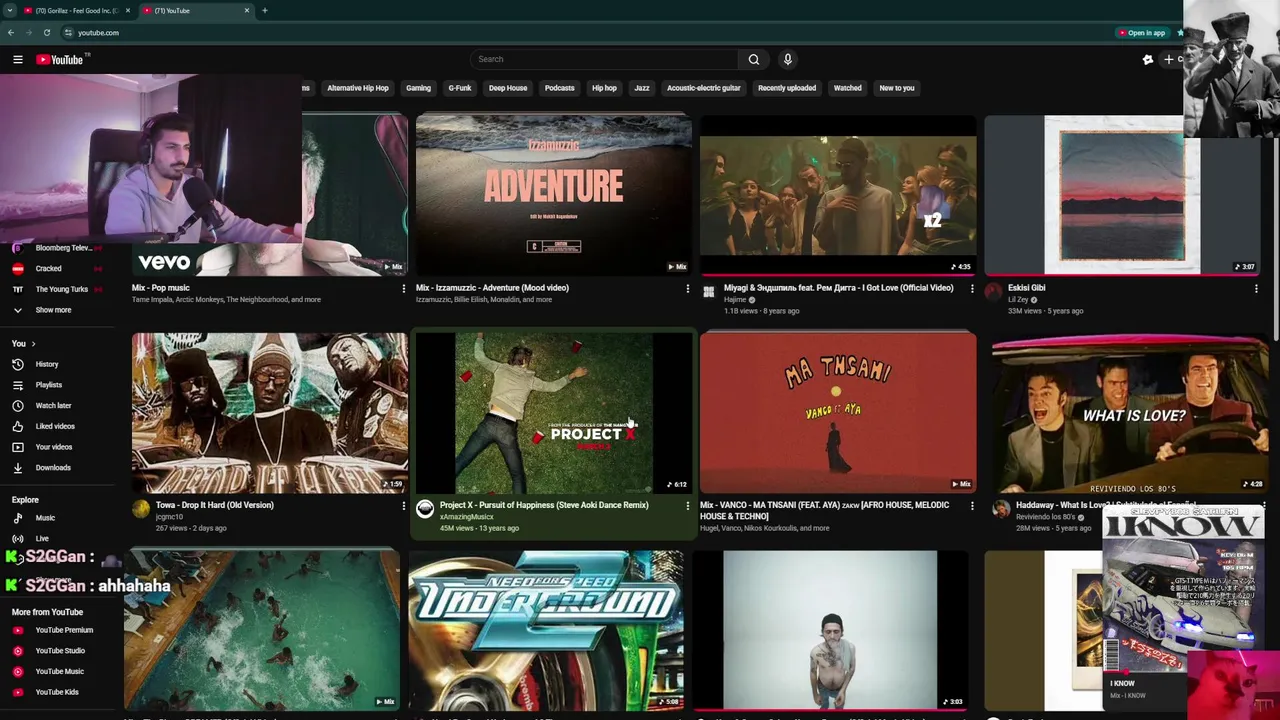Click the search magnifier button
This screenshot has height=720, width=1280.
tap(754, 59)
